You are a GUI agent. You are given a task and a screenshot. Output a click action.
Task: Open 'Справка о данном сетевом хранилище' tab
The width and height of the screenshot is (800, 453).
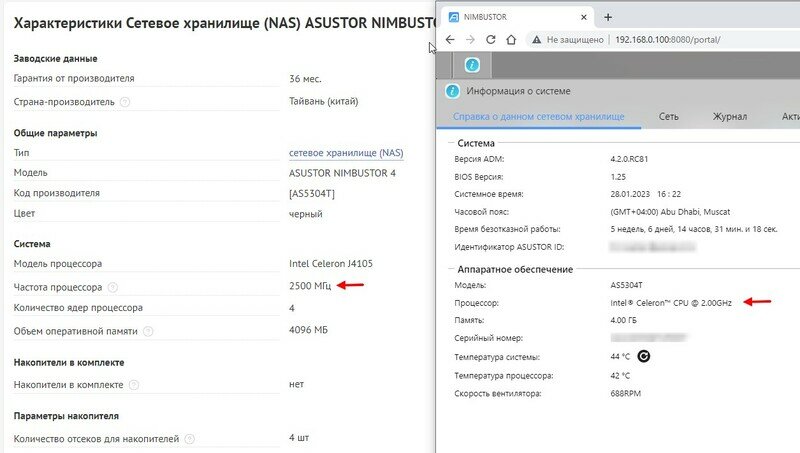539,116
